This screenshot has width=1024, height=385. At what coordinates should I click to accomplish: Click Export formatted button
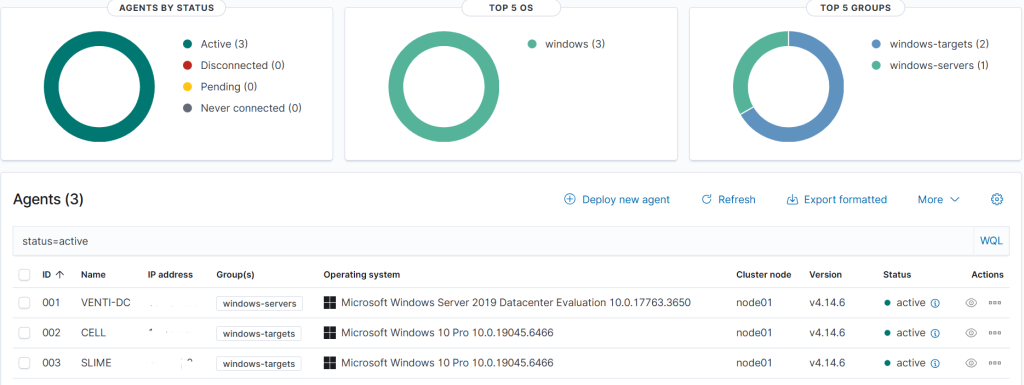point(837,200)
